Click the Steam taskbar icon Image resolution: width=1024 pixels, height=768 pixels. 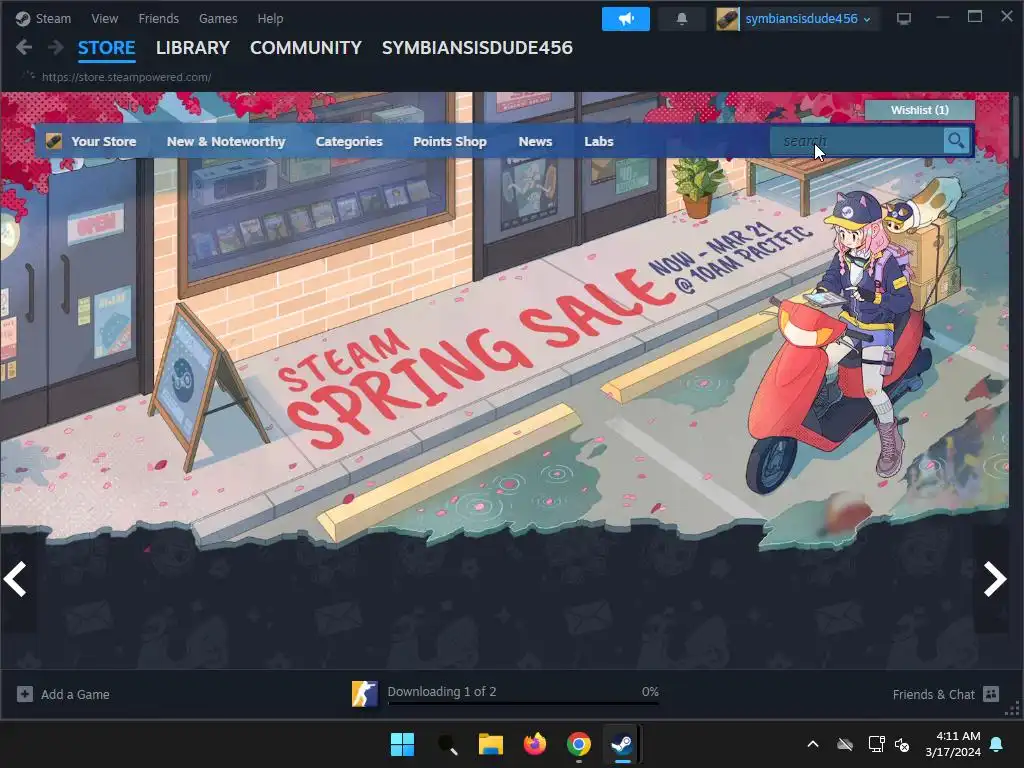pyautogui.click(x=622, y=744)
